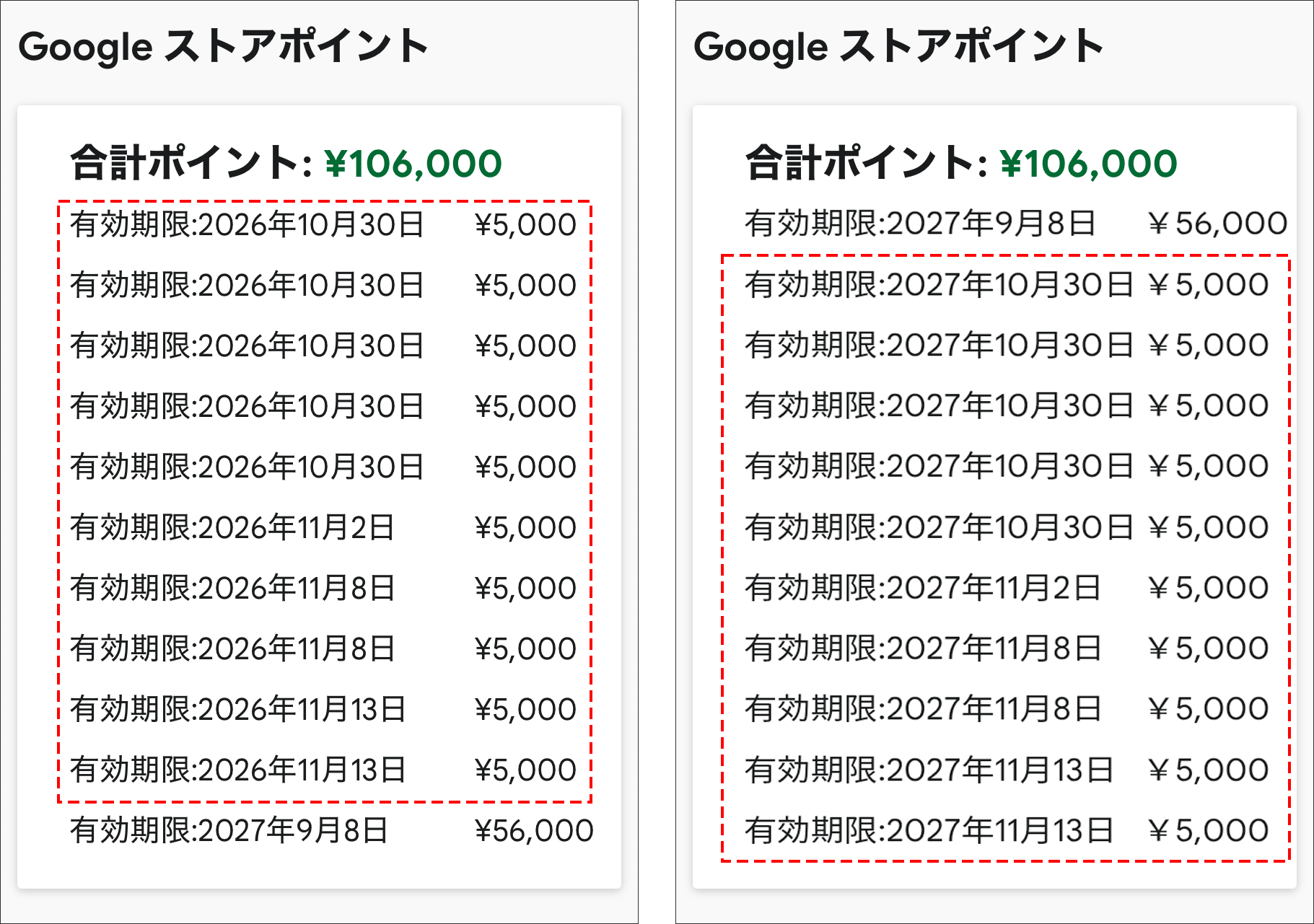Click the ￥5,000 amount beside 2027年11月2日
This screenshot has height=924, width=1314.
point(1208,588)
